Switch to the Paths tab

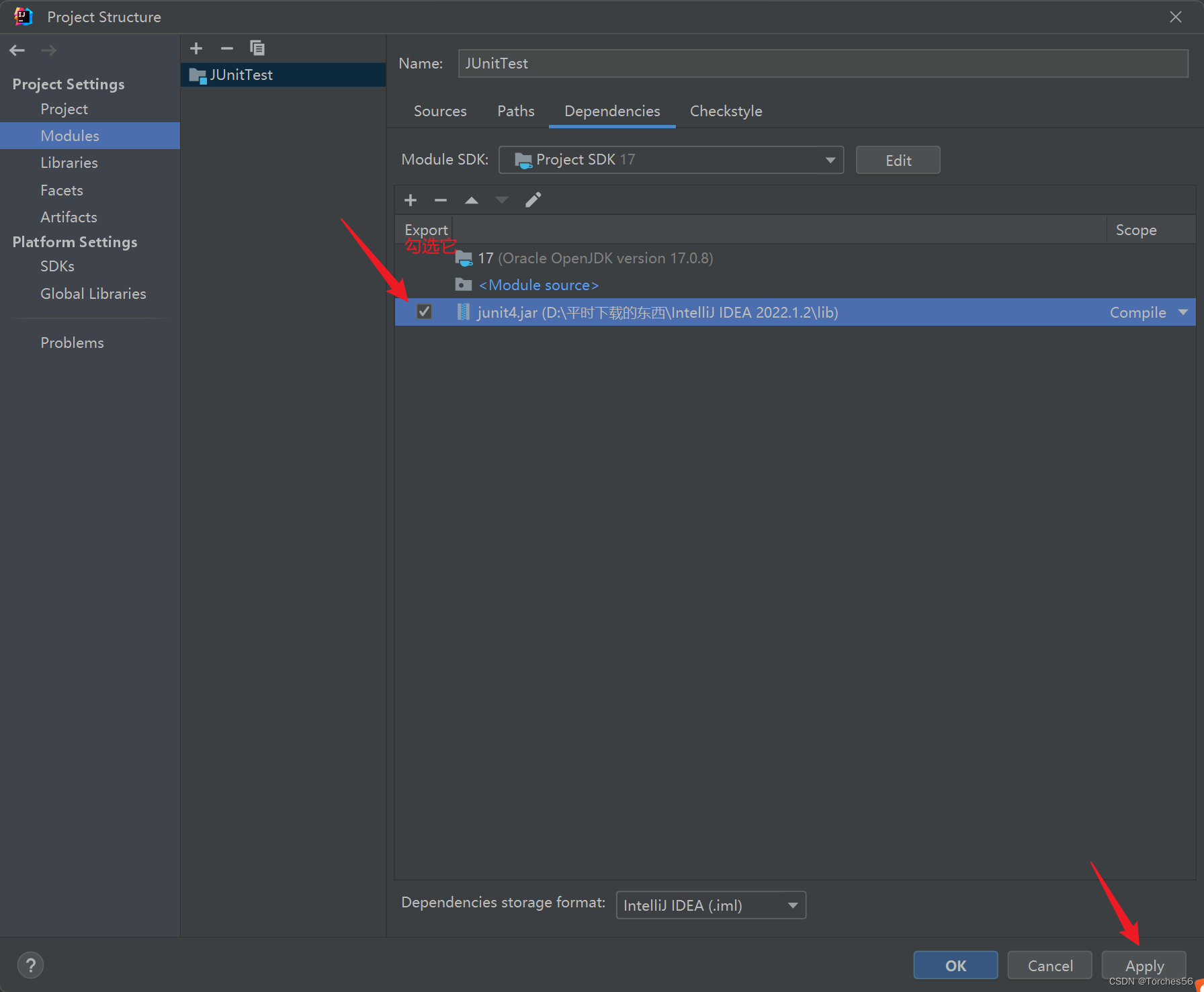coord(516,111)
